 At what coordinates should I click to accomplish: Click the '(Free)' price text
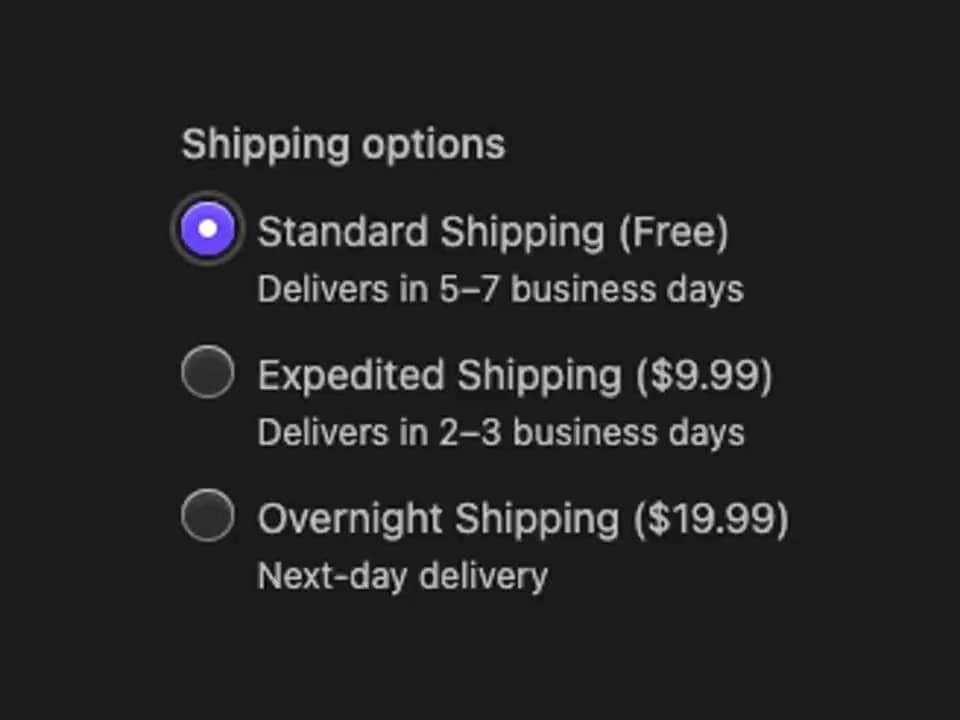(673, 233)
